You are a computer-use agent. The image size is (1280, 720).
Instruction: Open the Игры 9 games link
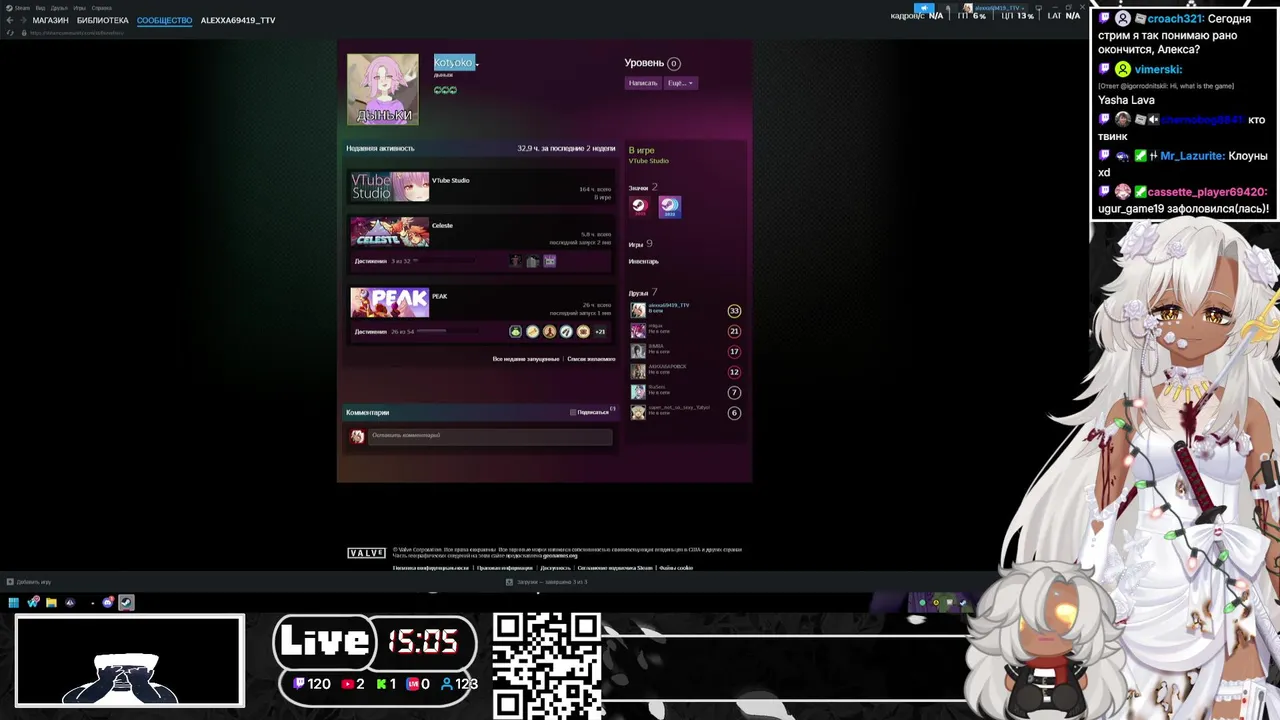[x=640, y=244]
